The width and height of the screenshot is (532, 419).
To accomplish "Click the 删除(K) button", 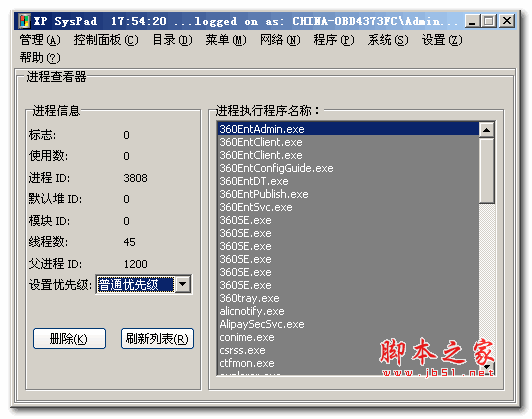I will click(69, 338).
